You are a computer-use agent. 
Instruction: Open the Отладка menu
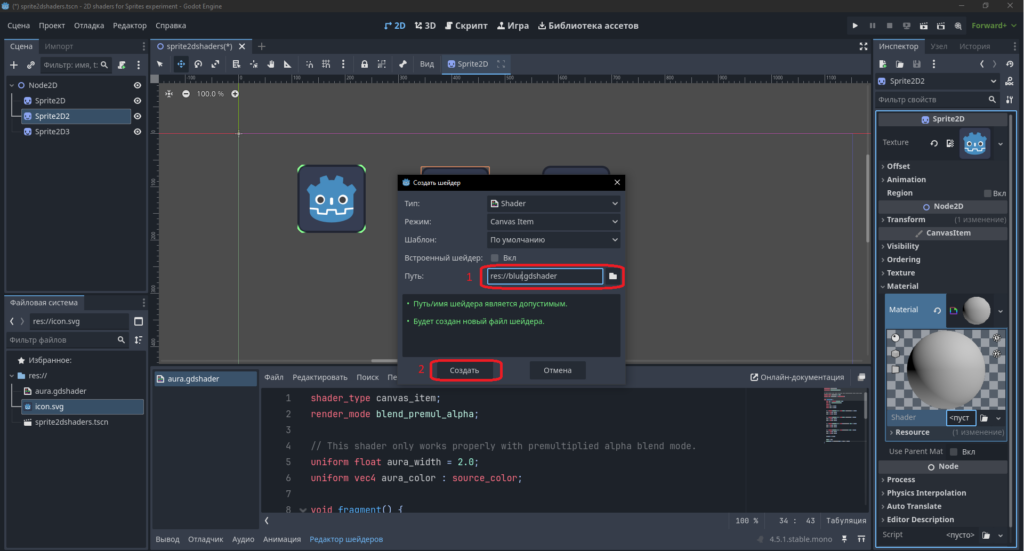point(89,25)
